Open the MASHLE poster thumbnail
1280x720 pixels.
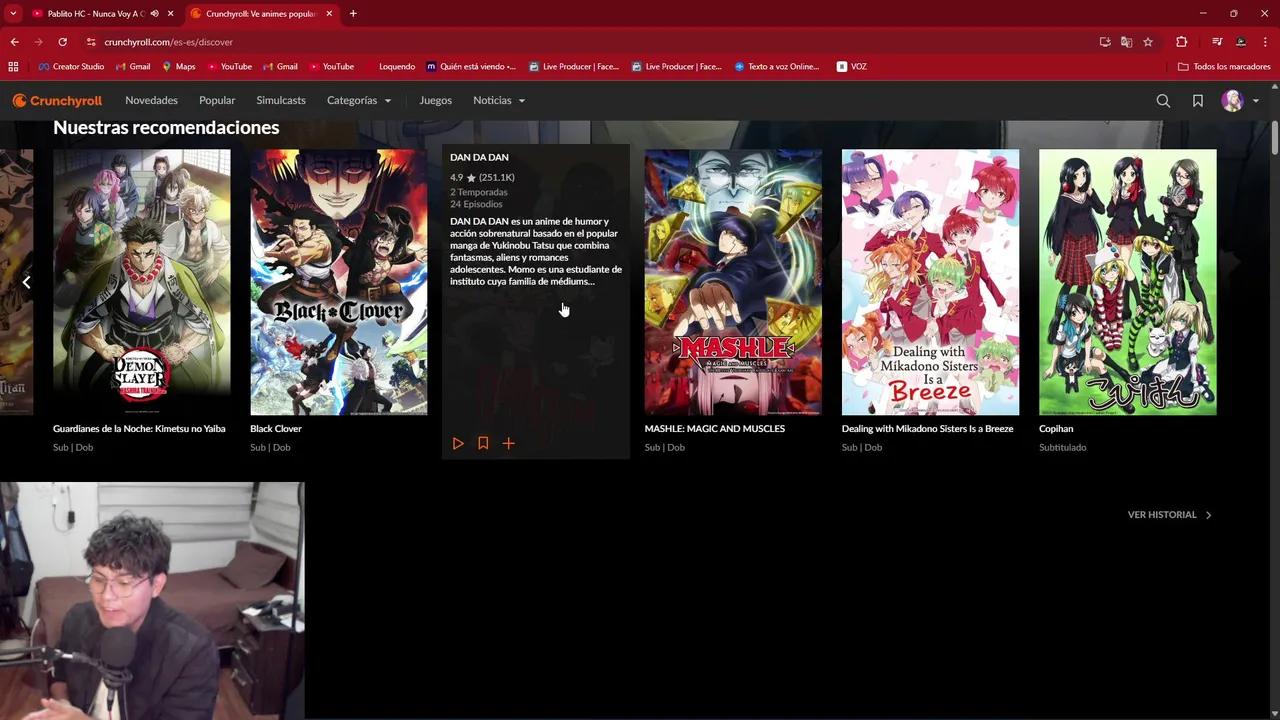pos(733,282)
